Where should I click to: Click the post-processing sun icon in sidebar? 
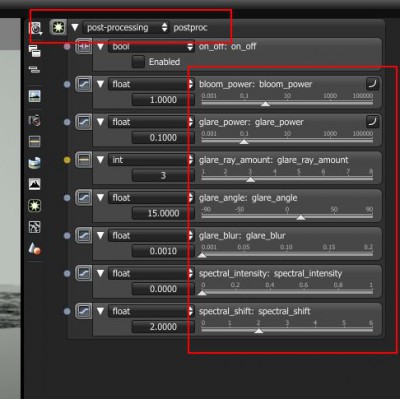[x=35, y=205]
